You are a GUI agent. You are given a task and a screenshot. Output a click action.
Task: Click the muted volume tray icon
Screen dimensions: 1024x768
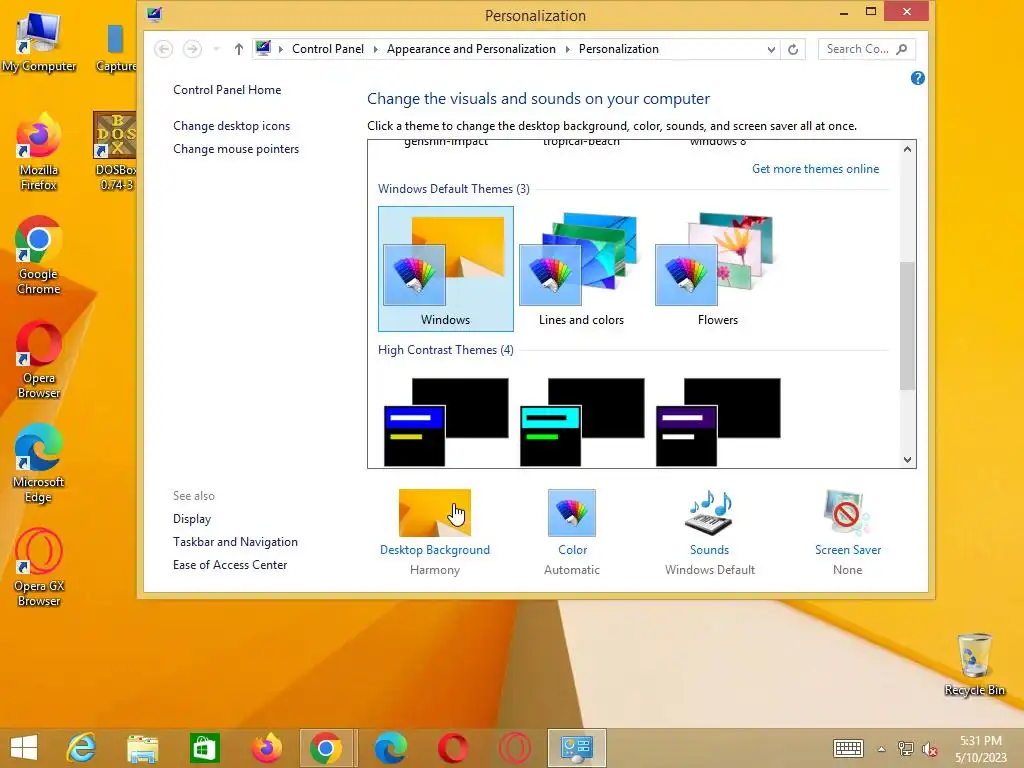[930, 749]
